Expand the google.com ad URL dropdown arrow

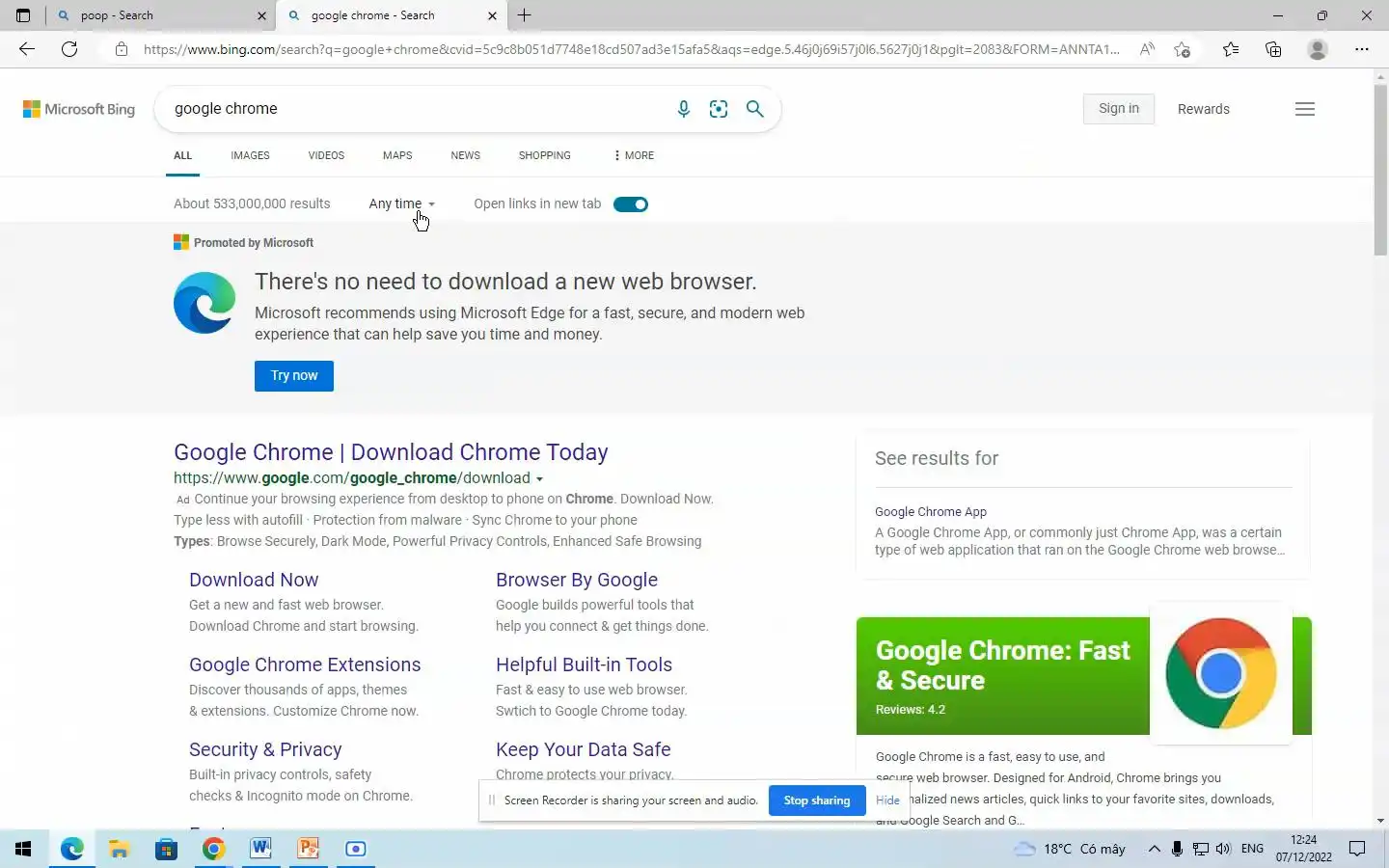(539, 479)
